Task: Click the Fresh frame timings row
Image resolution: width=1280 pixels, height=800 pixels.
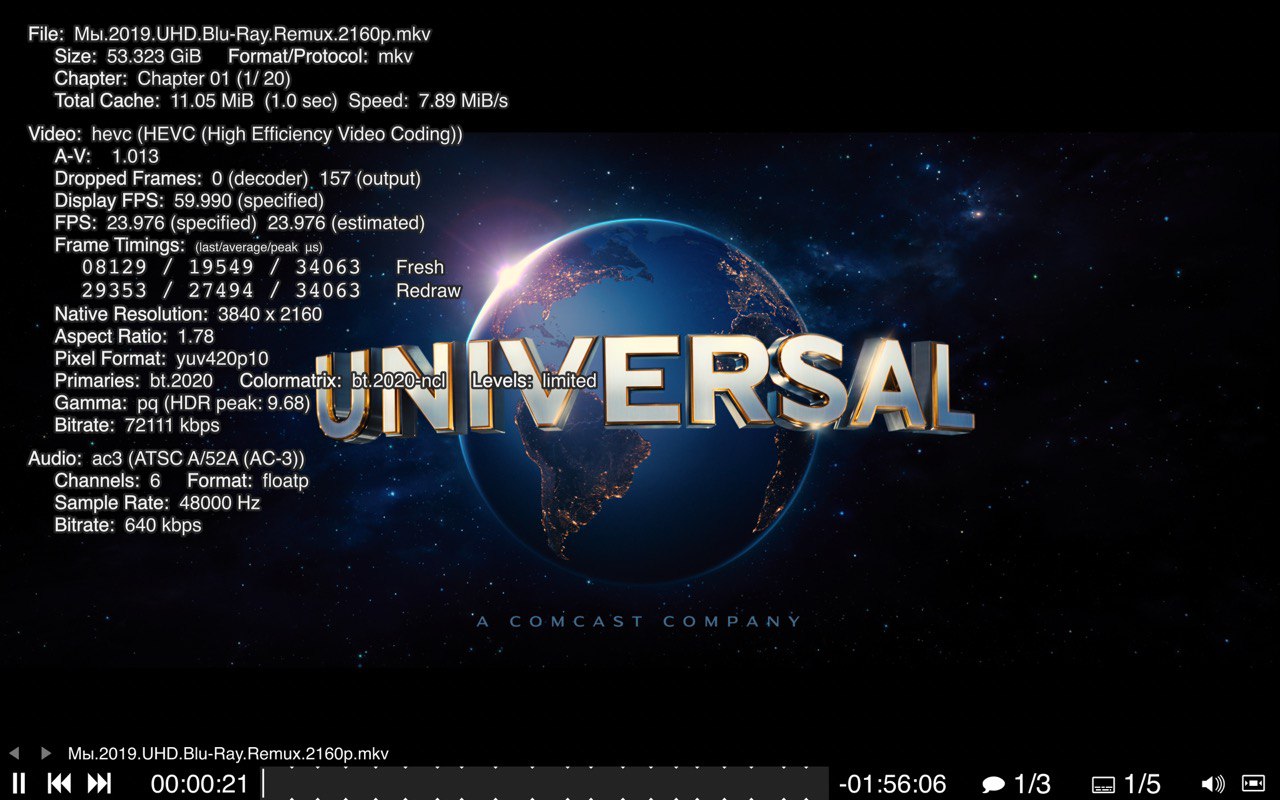Action: click(x=263, y=267)
